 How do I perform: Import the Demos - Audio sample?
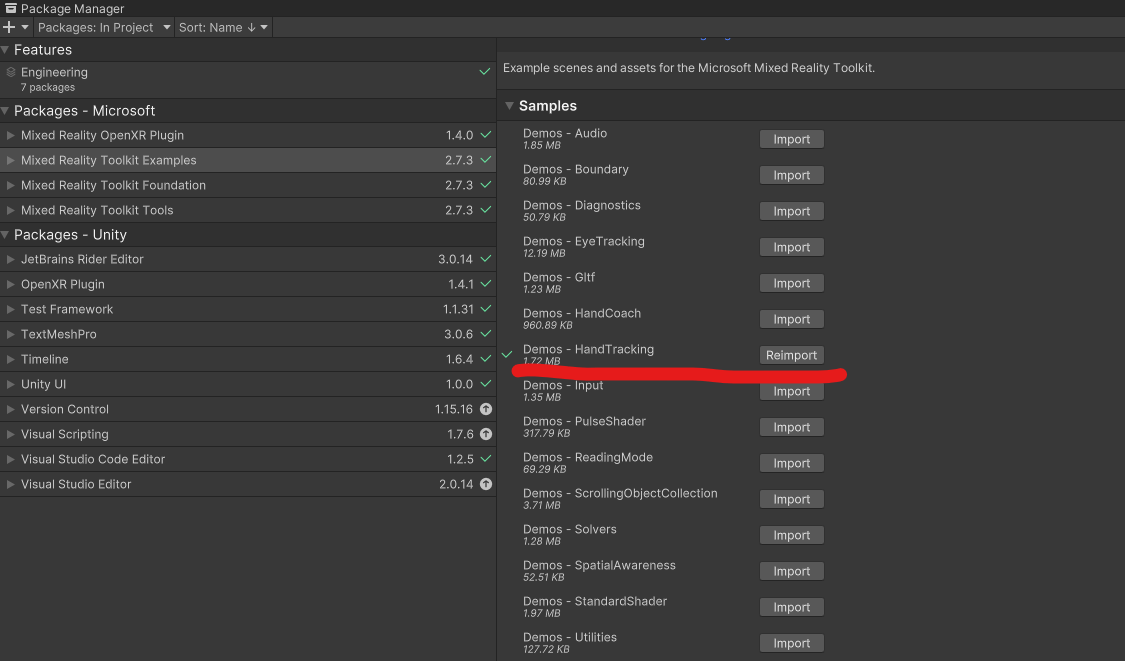(x=791, y=139)
